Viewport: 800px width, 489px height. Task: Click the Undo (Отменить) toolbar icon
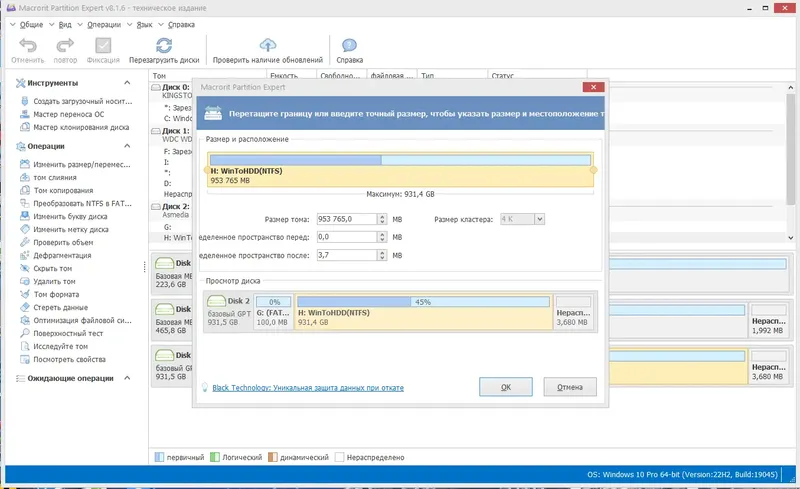(x=28, y=45)
